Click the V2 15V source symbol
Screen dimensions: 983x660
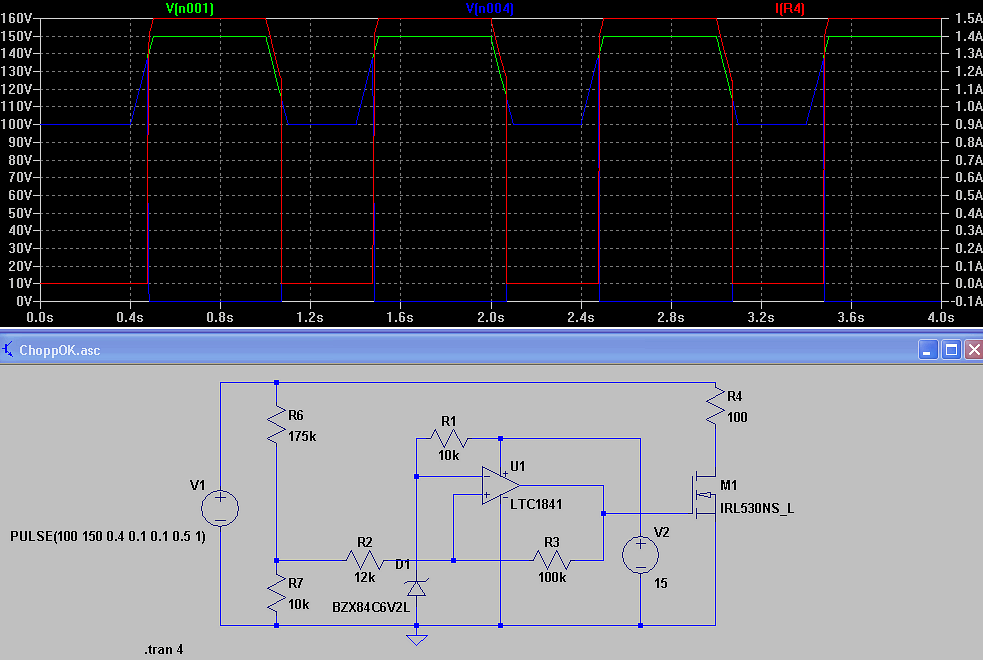(x=641, y=554)
